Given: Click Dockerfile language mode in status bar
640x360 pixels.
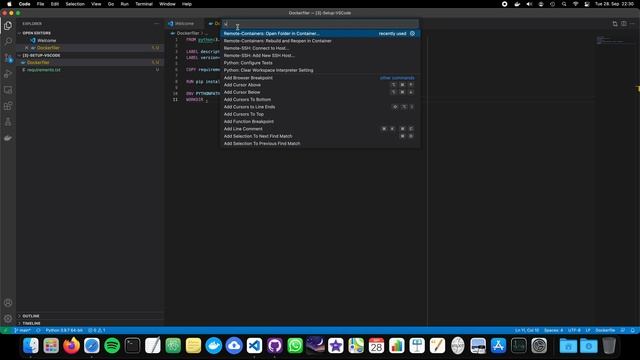Looking at the screenshot, I should [x=605, y=330].
